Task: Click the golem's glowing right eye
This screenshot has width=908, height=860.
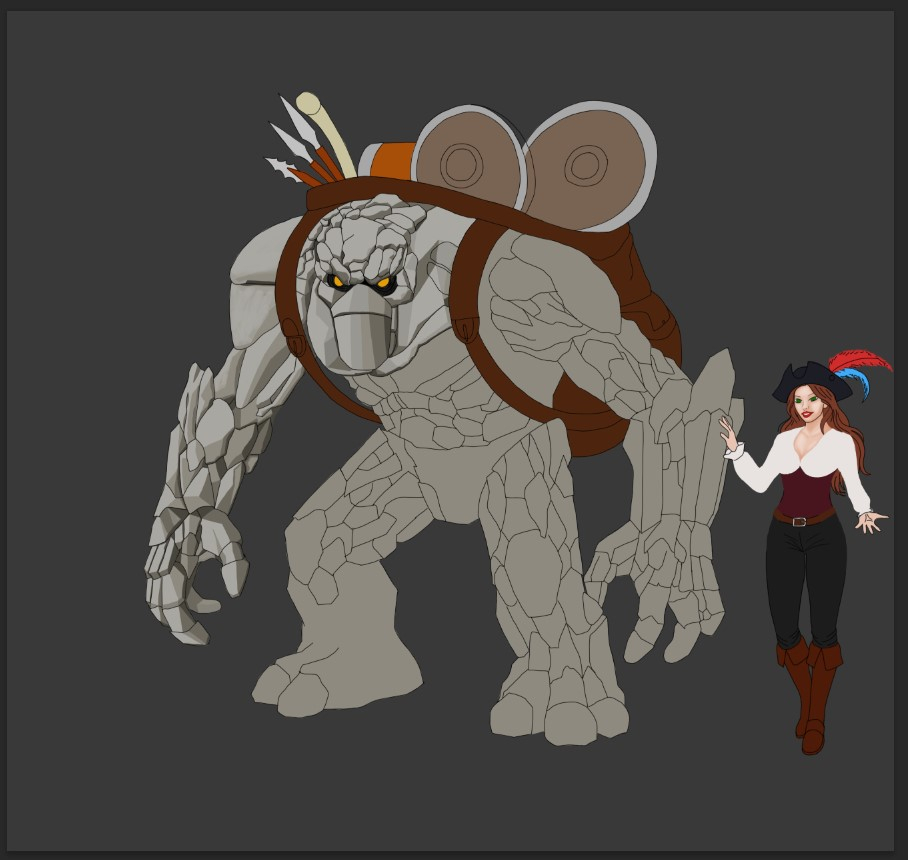Action: [x=383, y=284]
